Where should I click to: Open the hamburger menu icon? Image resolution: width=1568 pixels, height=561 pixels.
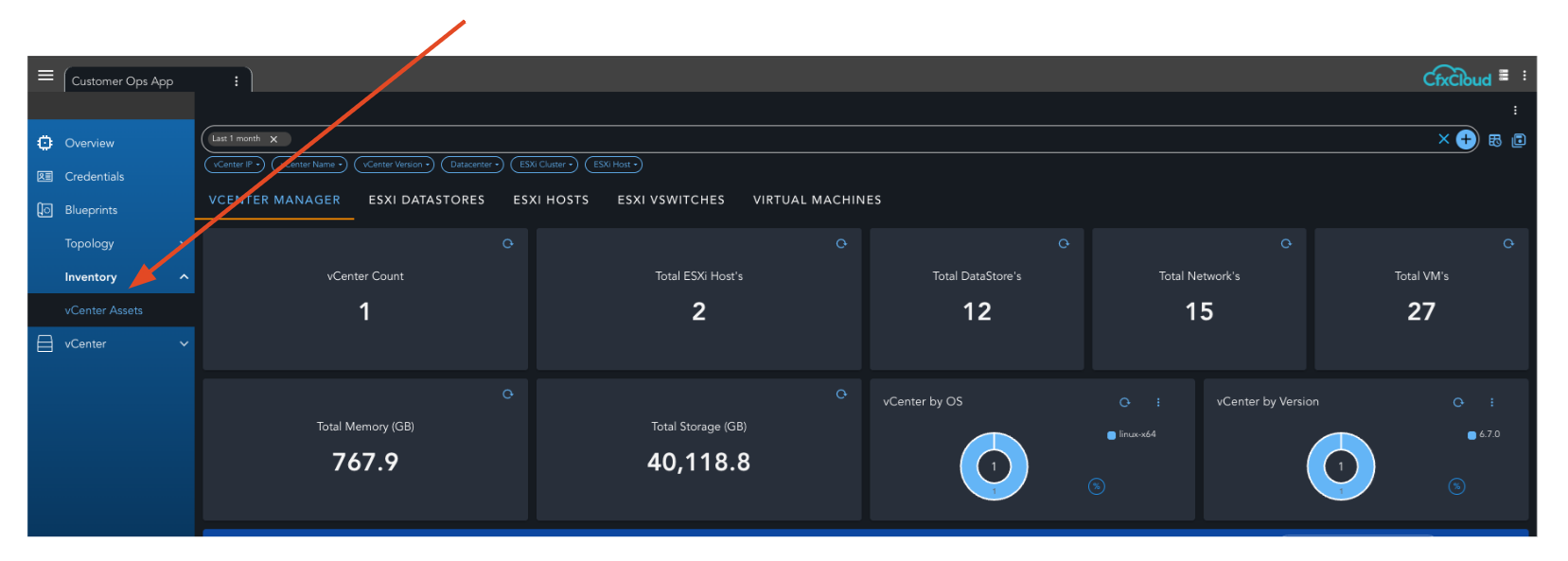[x=45, y=76]
